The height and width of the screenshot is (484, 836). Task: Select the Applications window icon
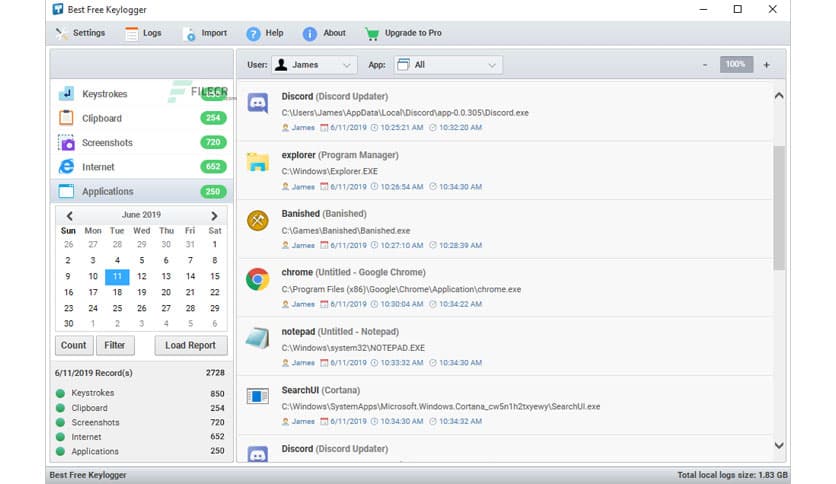tap(66, 191)
